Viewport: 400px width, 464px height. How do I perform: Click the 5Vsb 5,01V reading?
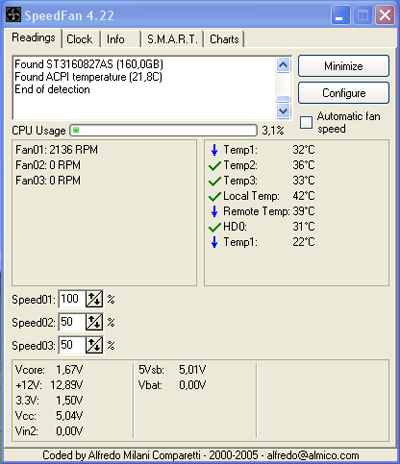172,370
